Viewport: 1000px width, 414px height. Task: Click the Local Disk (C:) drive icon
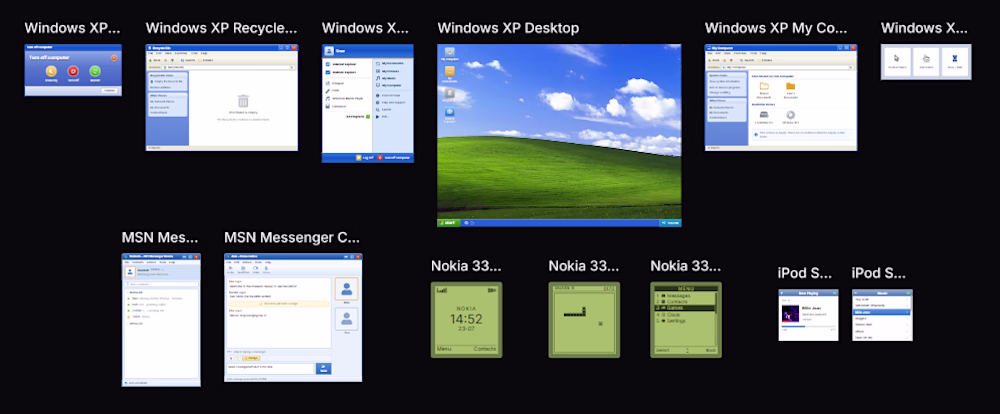pos(764,117)
